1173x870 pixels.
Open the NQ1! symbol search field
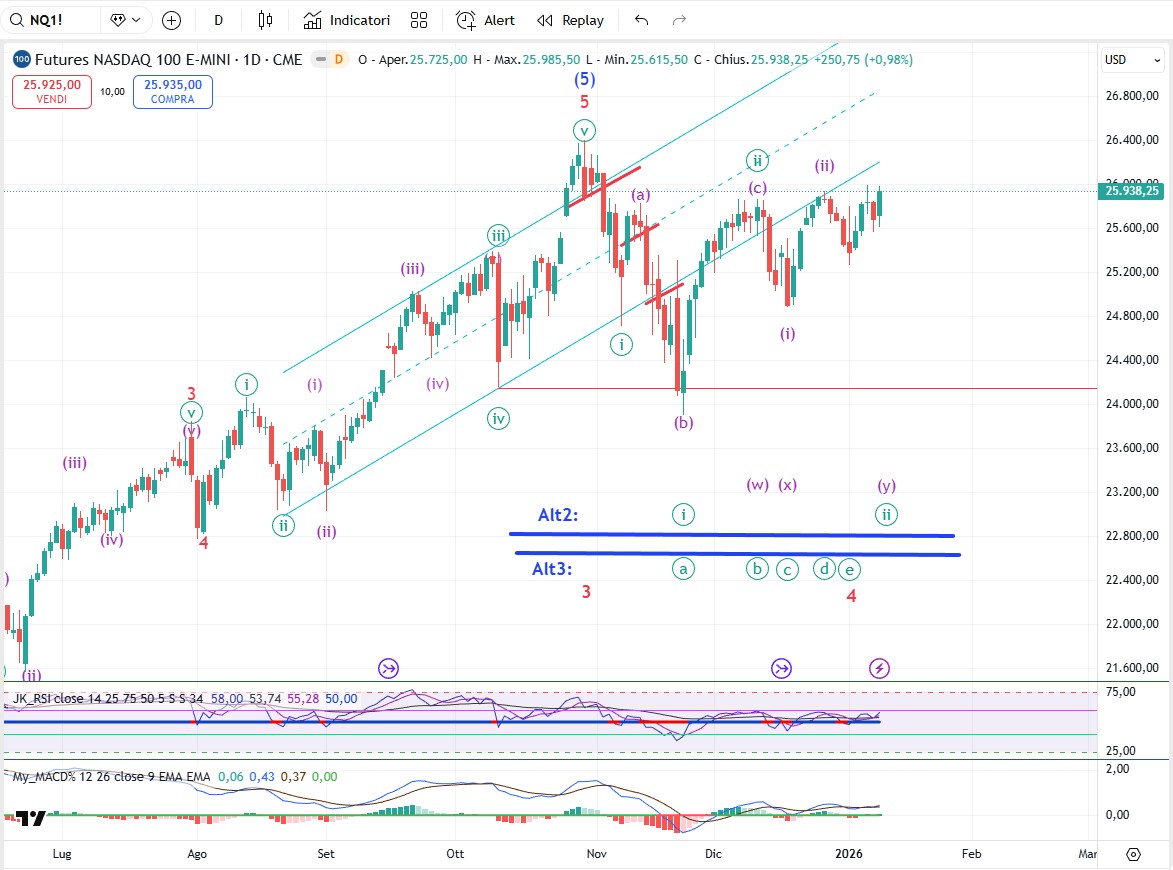pos(51,20)
